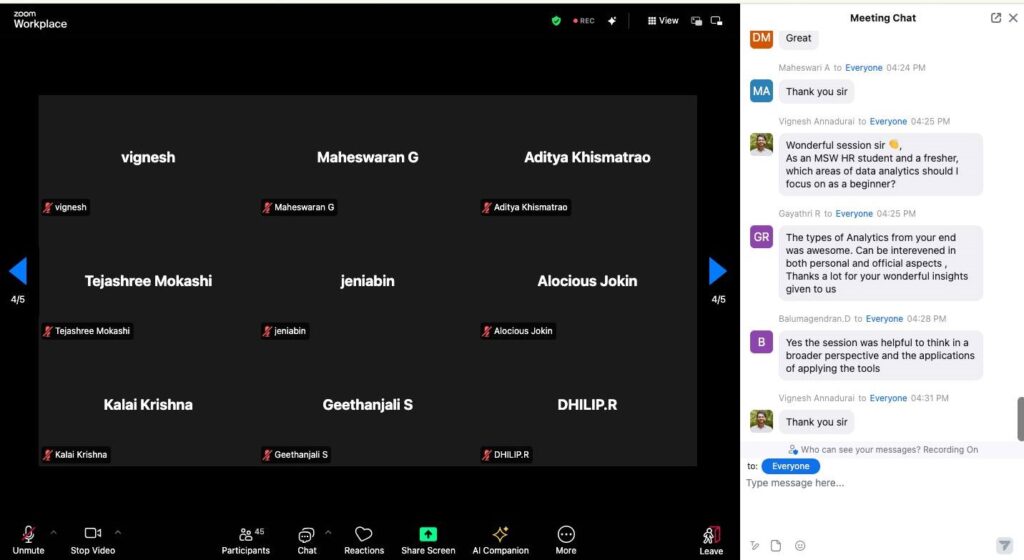Image resolution: width=1024 pixels, height=560 pixels.
Task: Stop Video from the toolbar
Action: [x=93, y=539]
